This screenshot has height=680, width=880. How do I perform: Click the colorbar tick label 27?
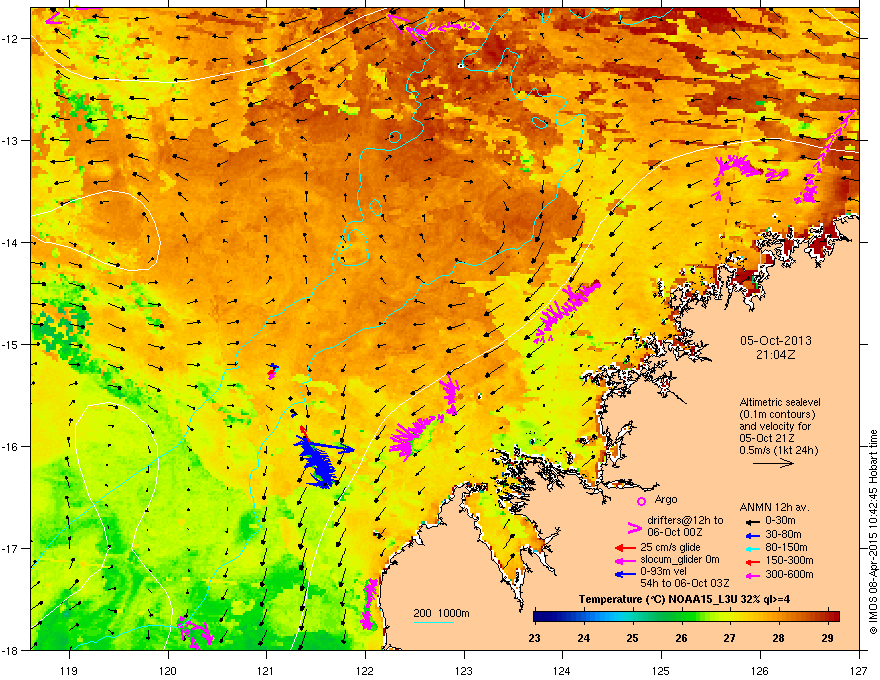click(729, 638)
